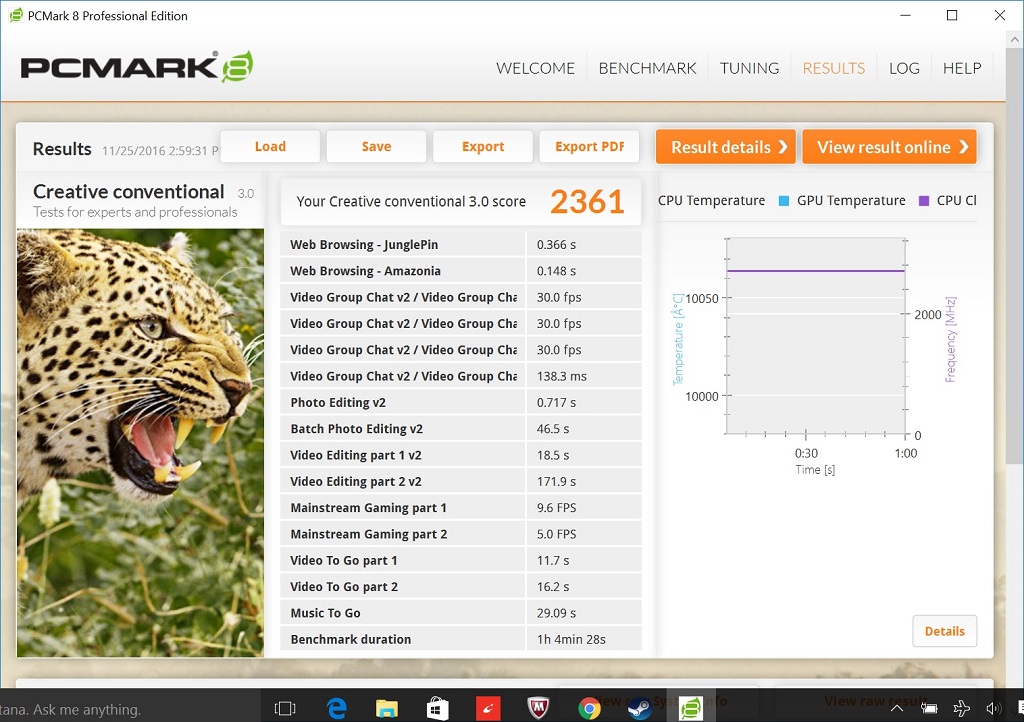Click the leopard image thumbnail
The width and height of the screenshot is (1024, 722).
click(x=140, y=443)
